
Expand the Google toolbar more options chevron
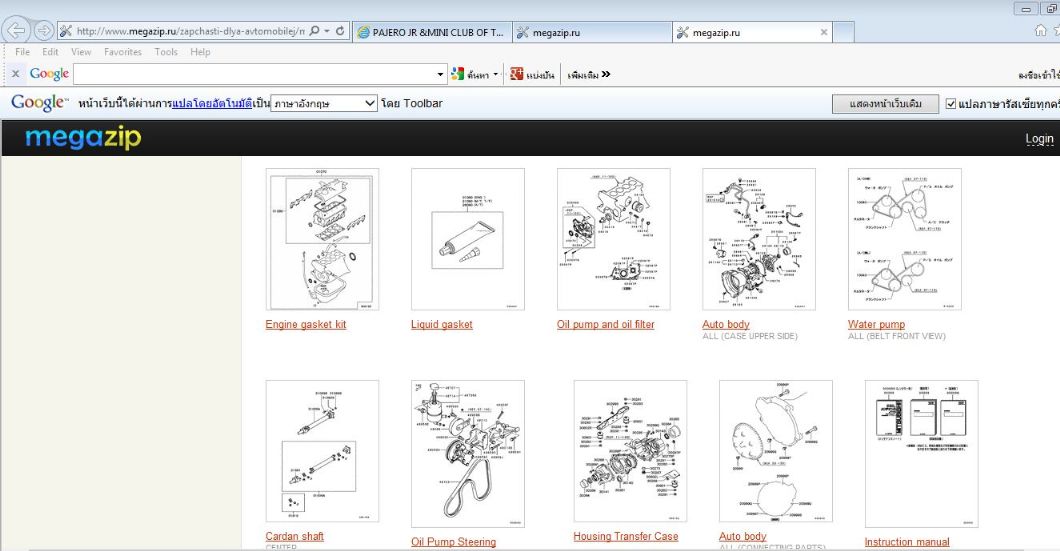[606, 74]
